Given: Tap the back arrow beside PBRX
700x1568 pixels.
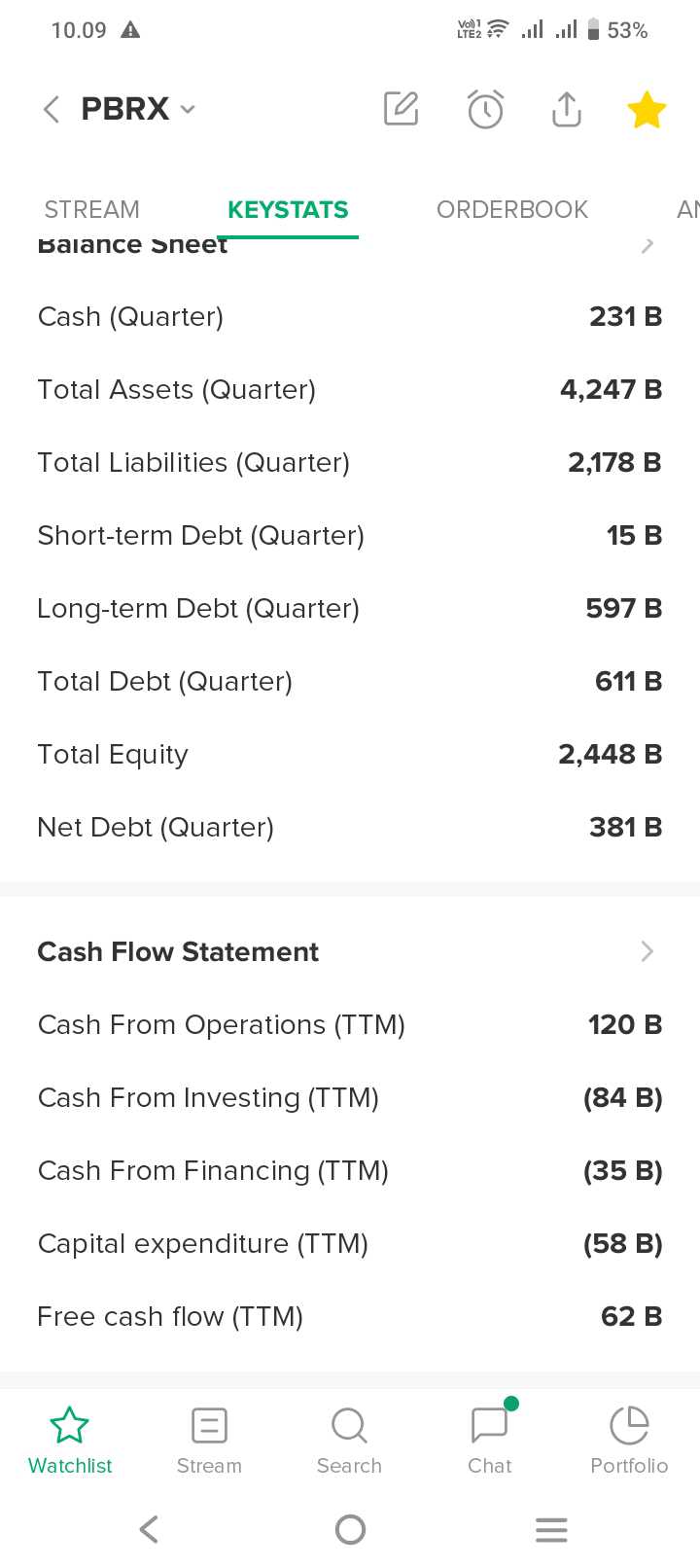Looking at the screenshot, I should [x=52, y=109].
